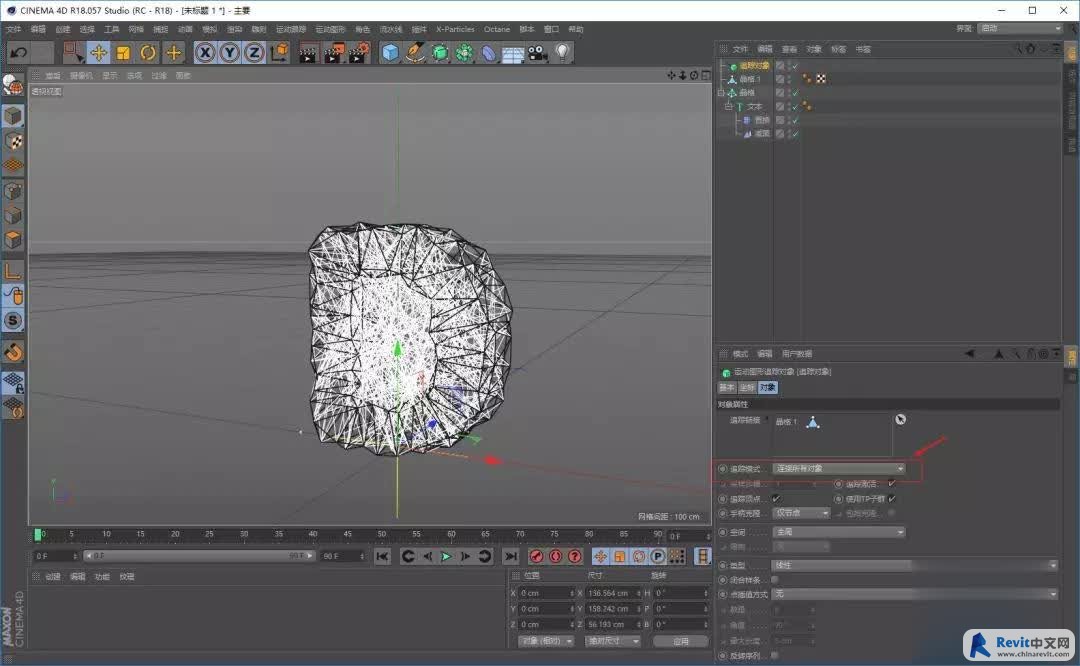
Task: Toggle the Z axis lock
Action: [254, 52]
